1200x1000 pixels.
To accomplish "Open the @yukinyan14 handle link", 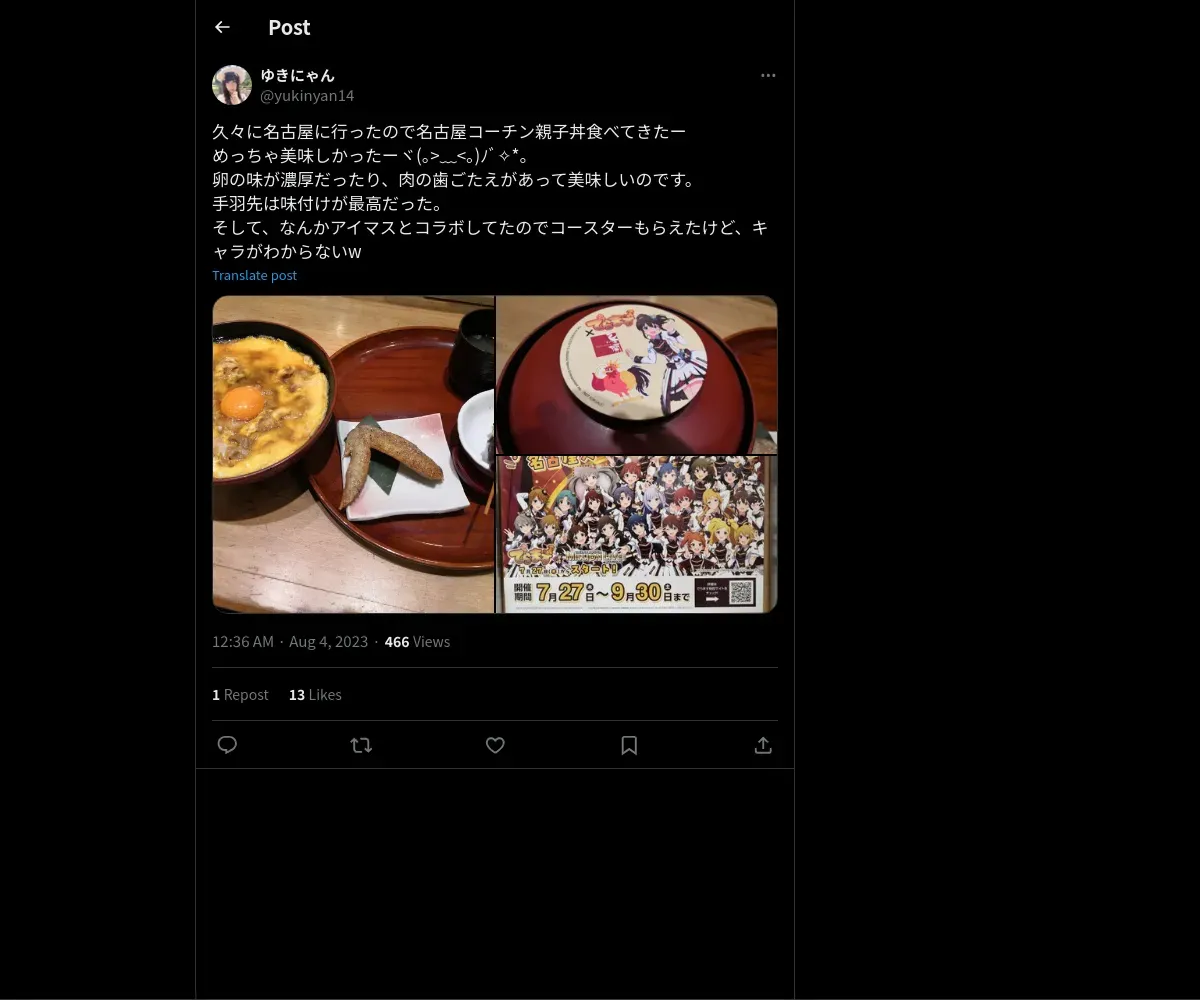I will pos(307,96).
